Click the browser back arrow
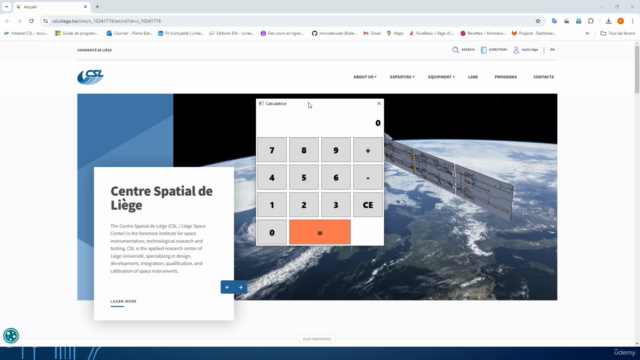 [7, 21]
